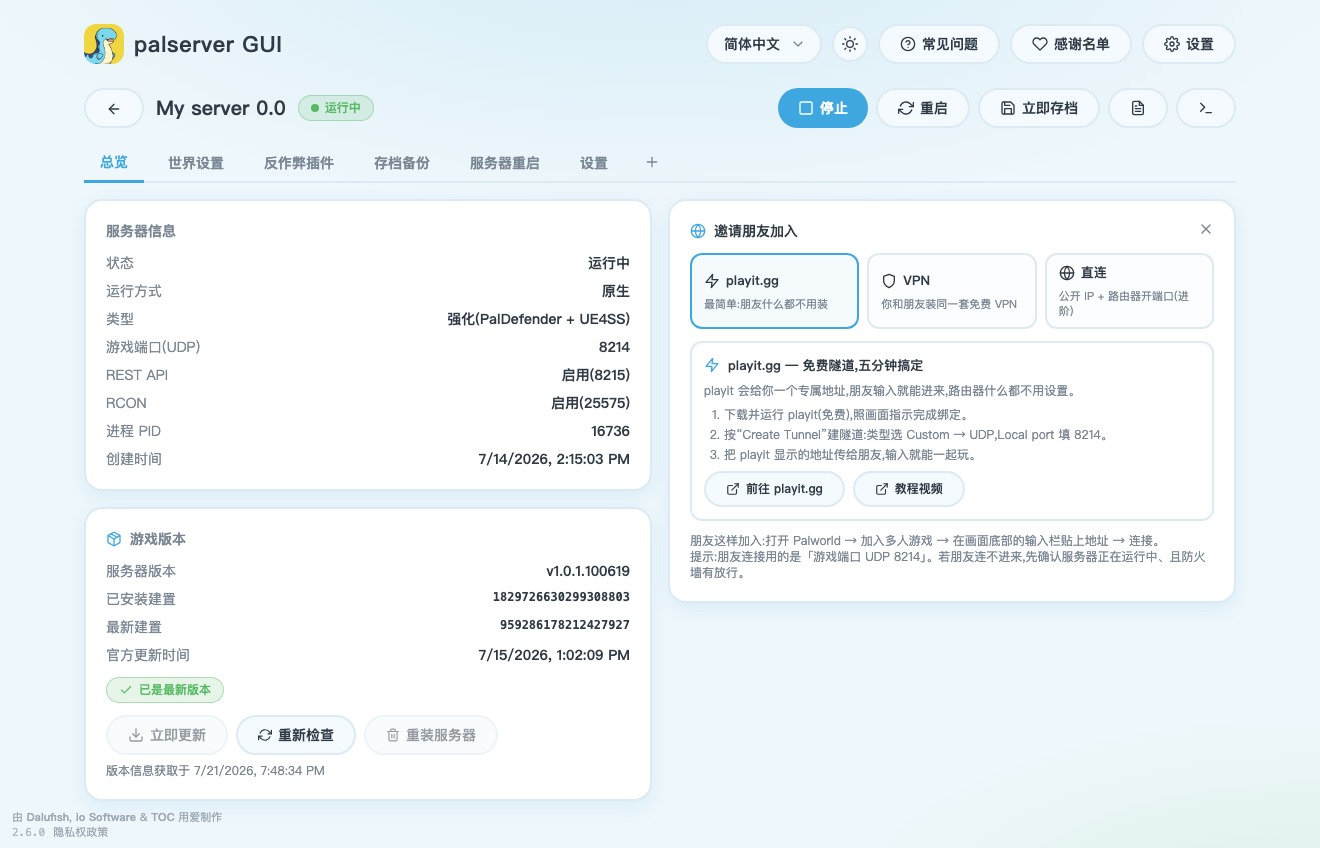
Task: Click the My server 0.0 title
Action: click(x=221, y=108)
